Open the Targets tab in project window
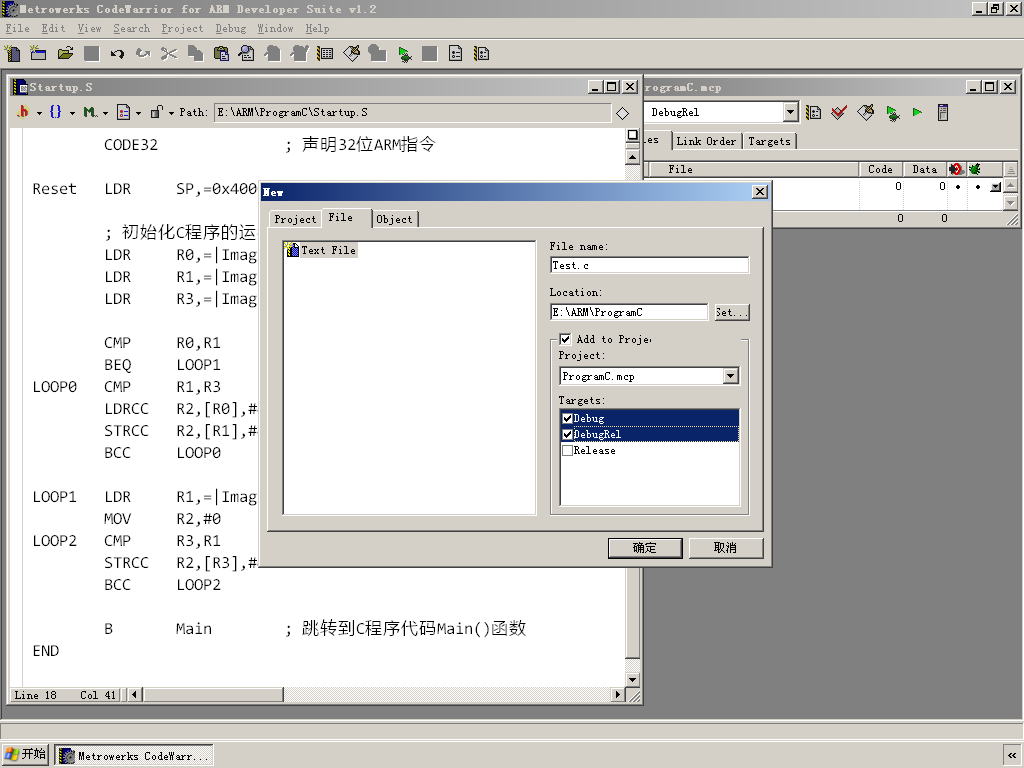Screen dimensions: 1024x768 click(x=769, y=141)
